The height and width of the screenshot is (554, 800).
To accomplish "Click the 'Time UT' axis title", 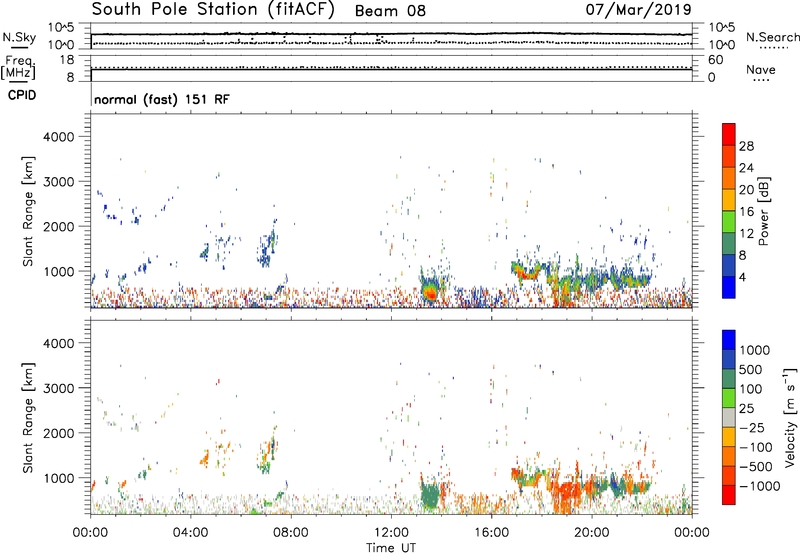I will [391, 548].
